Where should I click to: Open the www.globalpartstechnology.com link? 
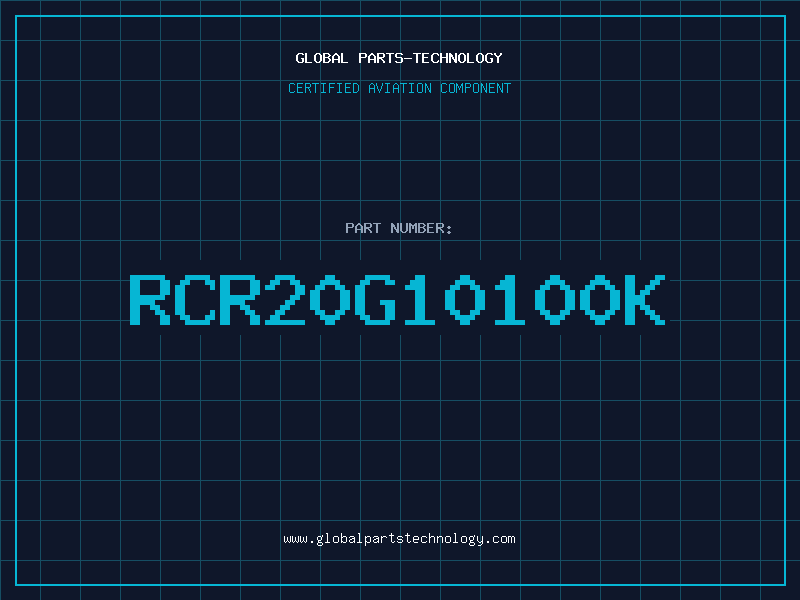399,539
